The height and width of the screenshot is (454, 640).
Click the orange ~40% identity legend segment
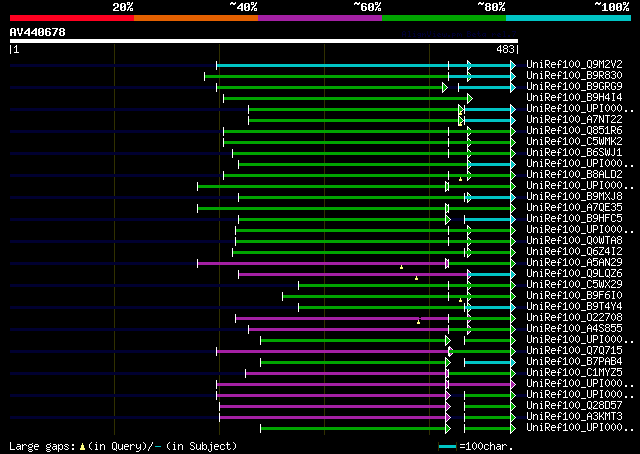[196, 18]
